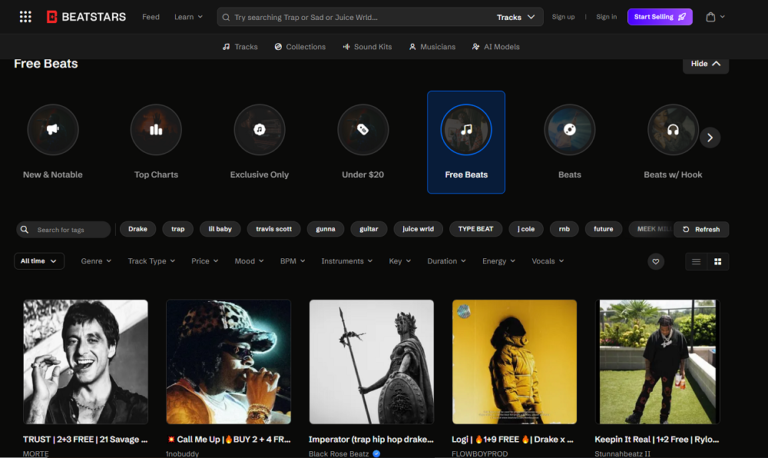Screen dimensions: 768x458
Task: Refresh the tag suggestions
Action: (701, 229)
